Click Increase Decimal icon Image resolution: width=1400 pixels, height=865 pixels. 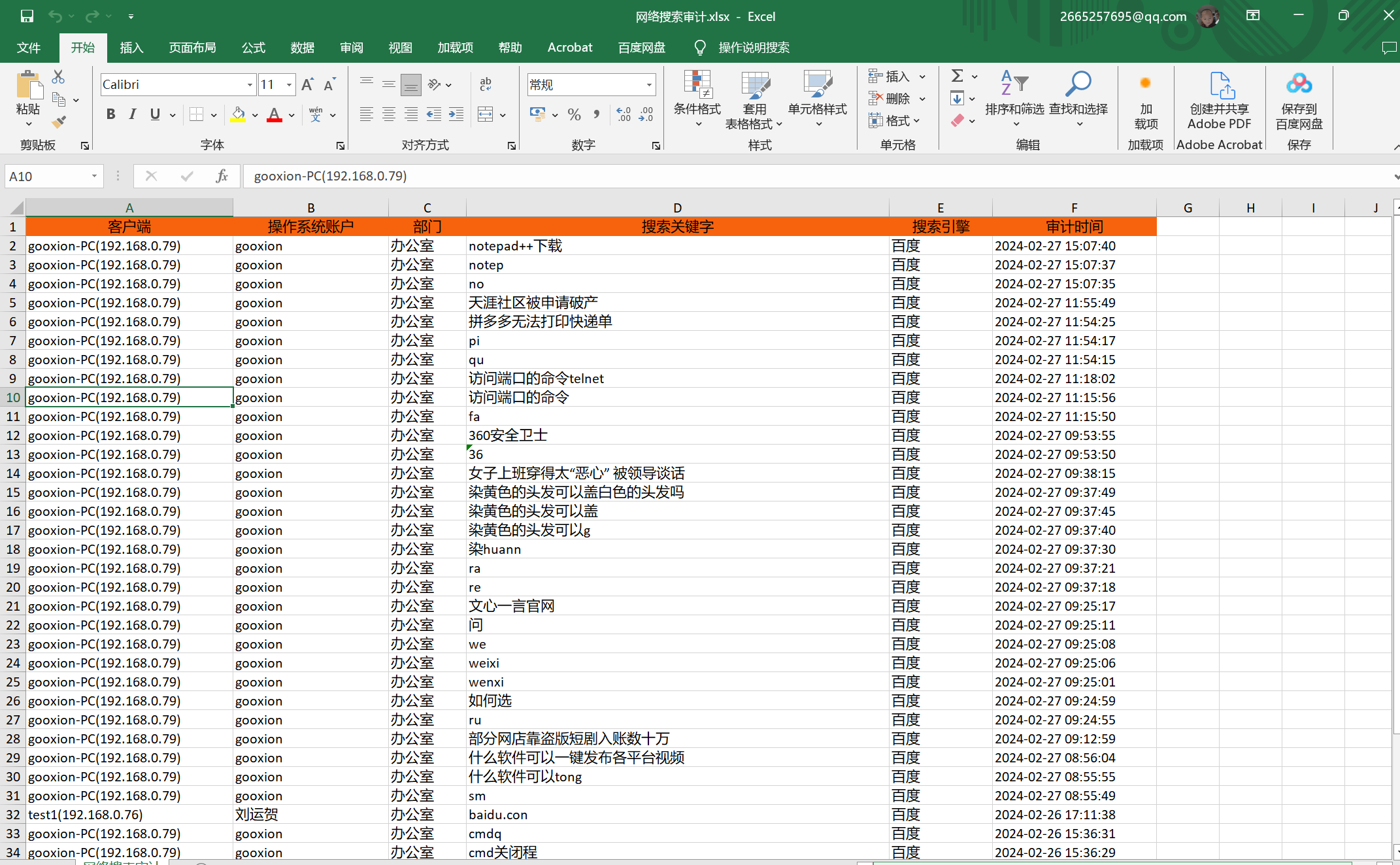(x=624, y=114)
